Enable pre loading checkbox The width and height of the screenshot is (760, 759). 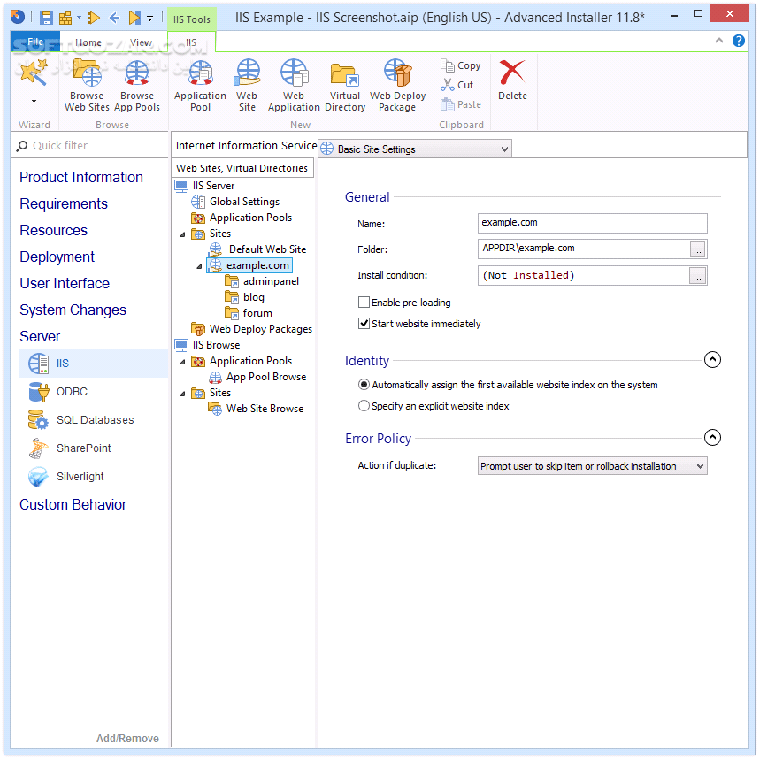point(364,302)
